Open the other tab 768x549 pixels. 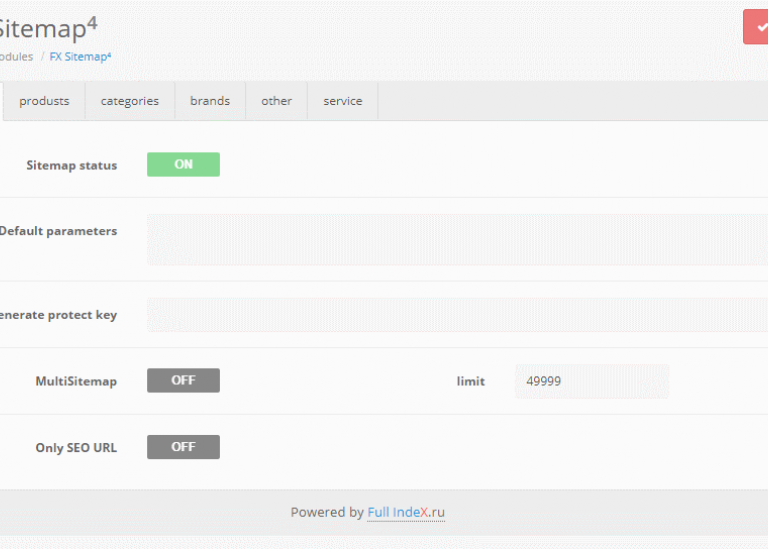pos(276,101)
